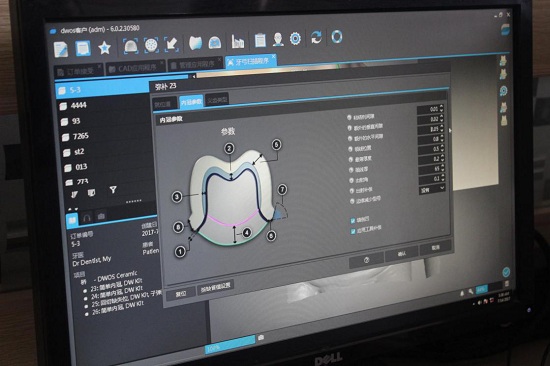This screenshot has width=550, height=366.
Task: Click the person/user icon in toolbar
Action: point(278,39)
